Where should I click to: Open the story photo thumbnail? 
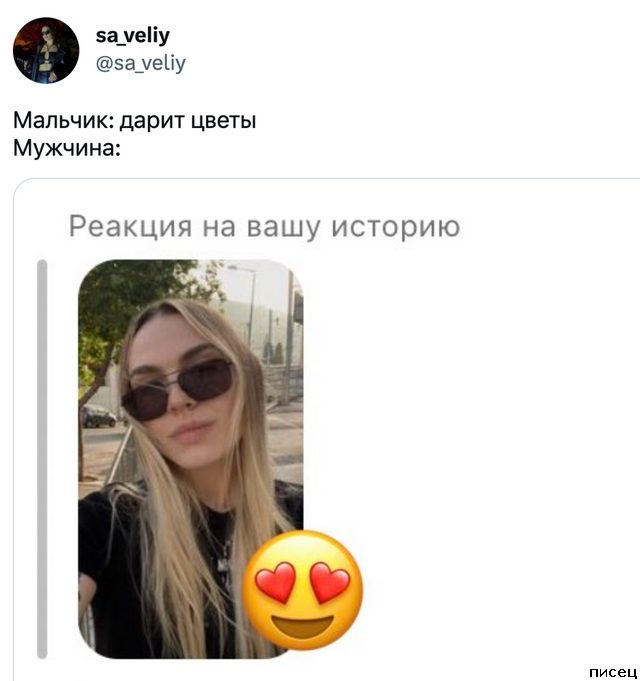191,459
